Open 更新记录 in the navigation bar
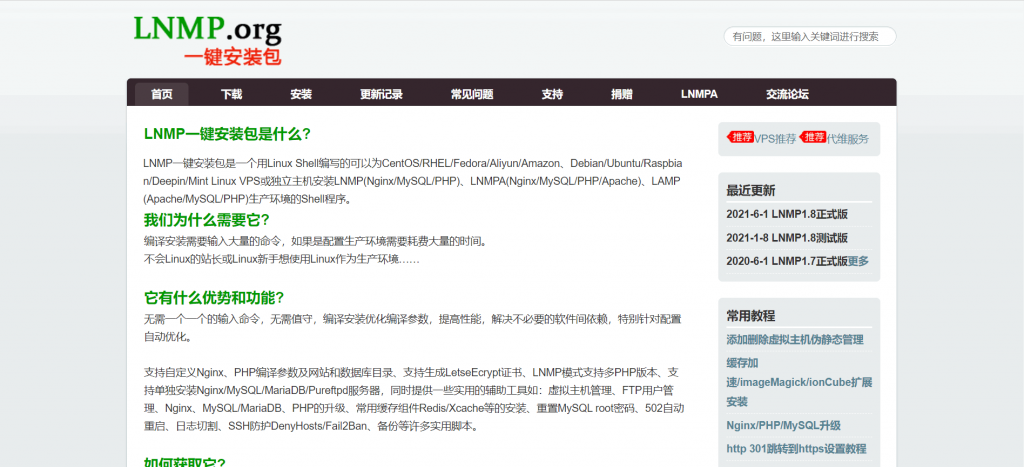This screenshot has width=1024, height=467. (x=381, y=94)
